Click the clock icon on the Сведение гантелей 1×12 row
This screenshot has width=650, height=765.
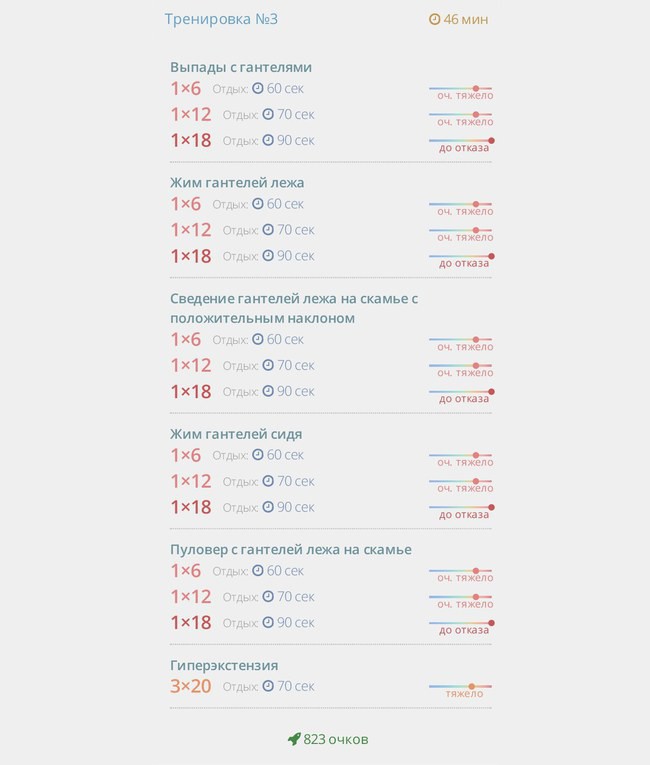(268, 365)
